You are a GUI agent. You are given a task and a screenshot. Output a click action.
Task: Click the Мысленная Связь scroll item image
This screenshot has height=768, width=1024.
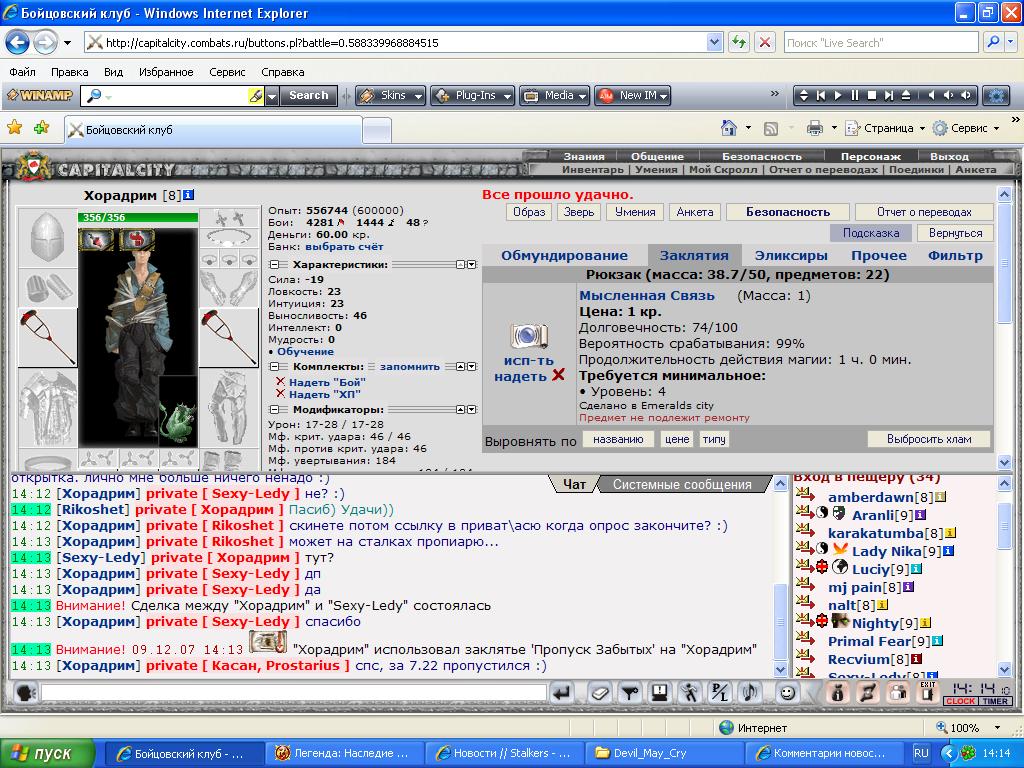(529, 336)
